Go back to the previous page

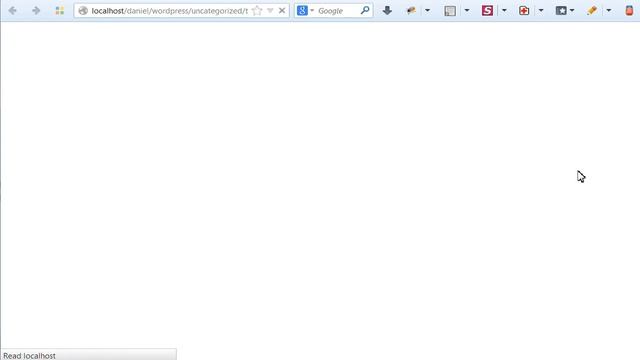(12, 11)
